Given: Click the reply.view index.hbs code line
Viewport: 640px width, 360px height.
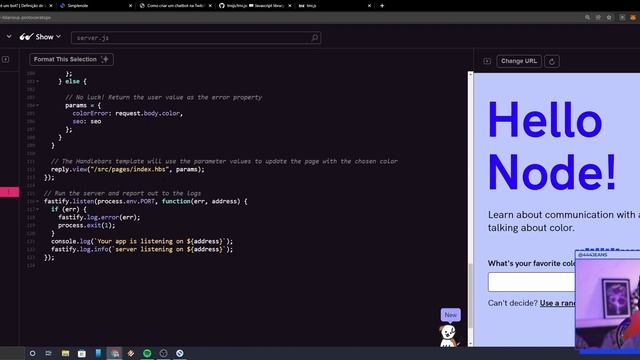Looking at the screenshot, I should point(127,169).
